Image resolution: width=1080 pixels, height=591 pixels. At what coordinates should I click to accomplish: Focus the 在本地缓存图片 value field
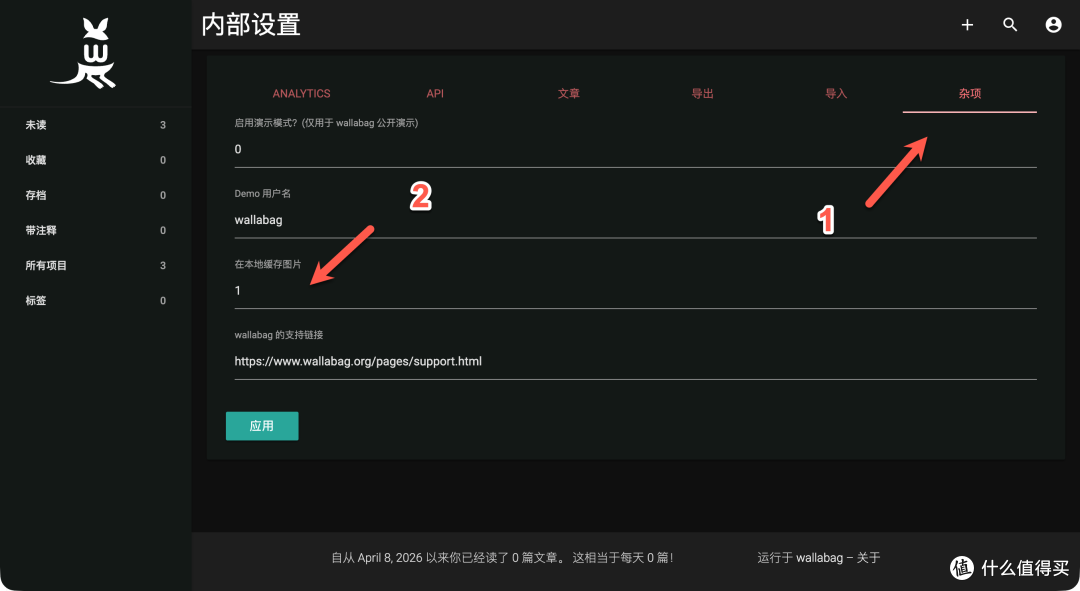coord(635,291)
